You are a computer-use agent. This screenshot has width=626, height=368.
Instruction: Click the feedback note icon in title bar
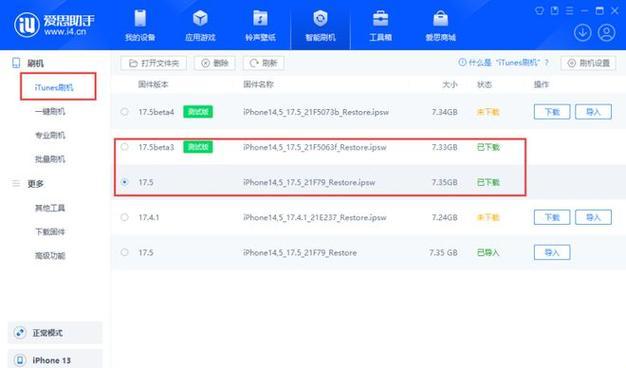555,11
